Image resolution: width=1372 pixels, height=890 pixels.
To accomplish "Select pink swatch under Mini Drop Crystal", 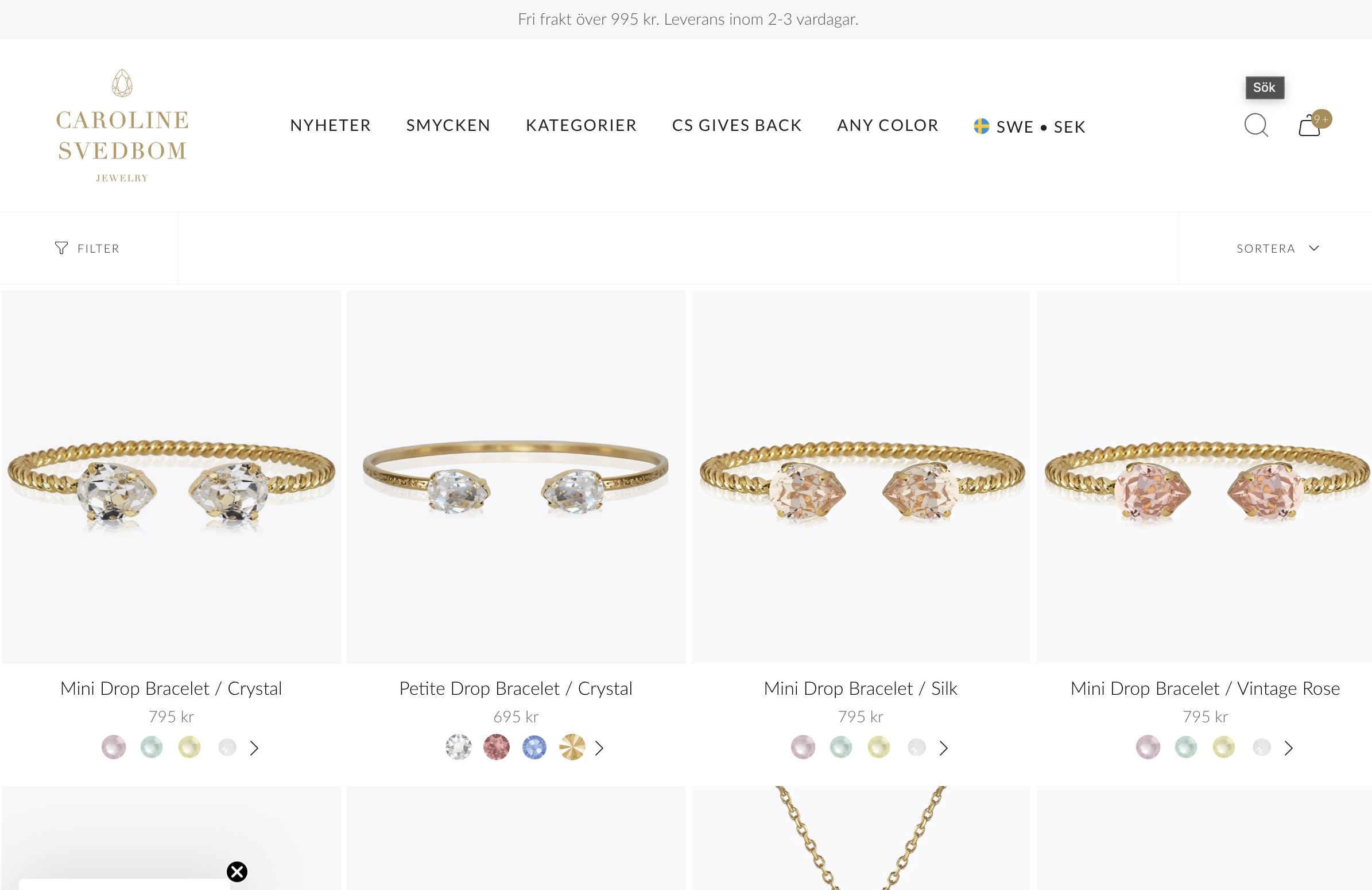I will point(114,747).
